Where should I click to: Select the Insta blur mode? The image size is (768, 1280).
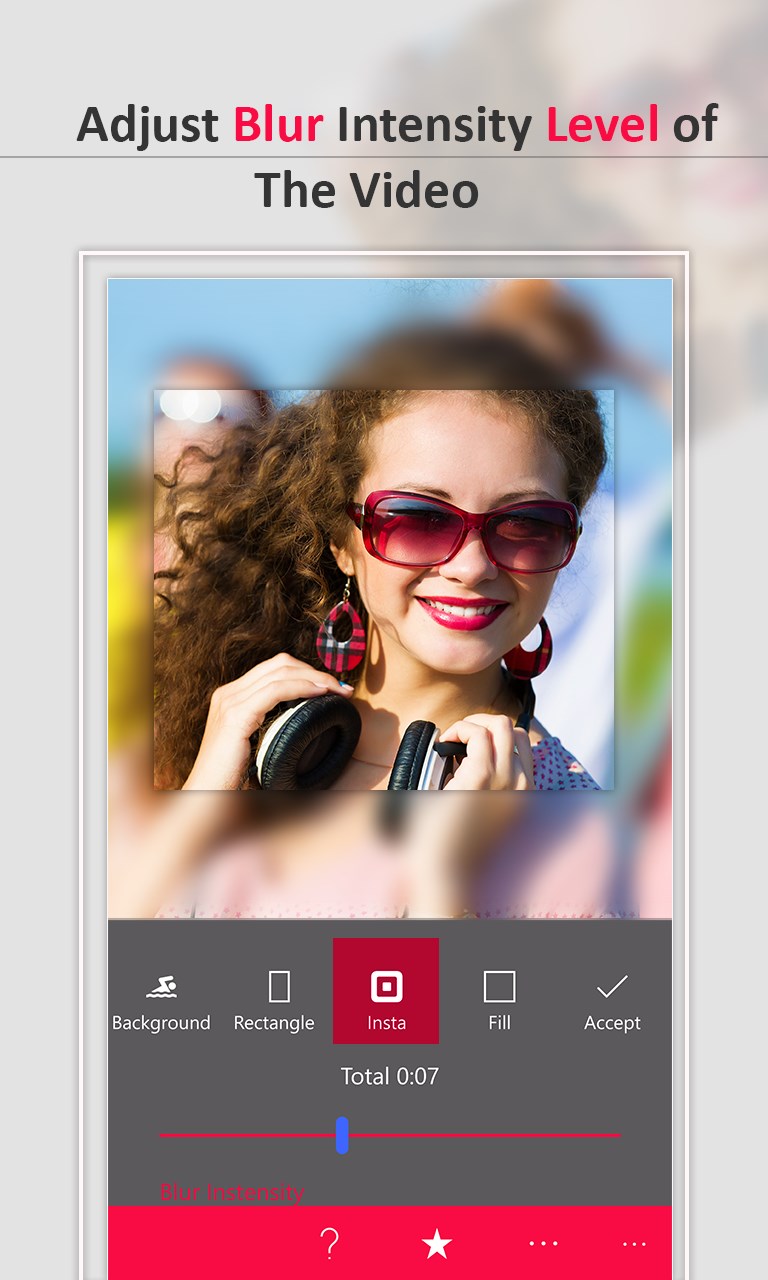click(386, 991)
